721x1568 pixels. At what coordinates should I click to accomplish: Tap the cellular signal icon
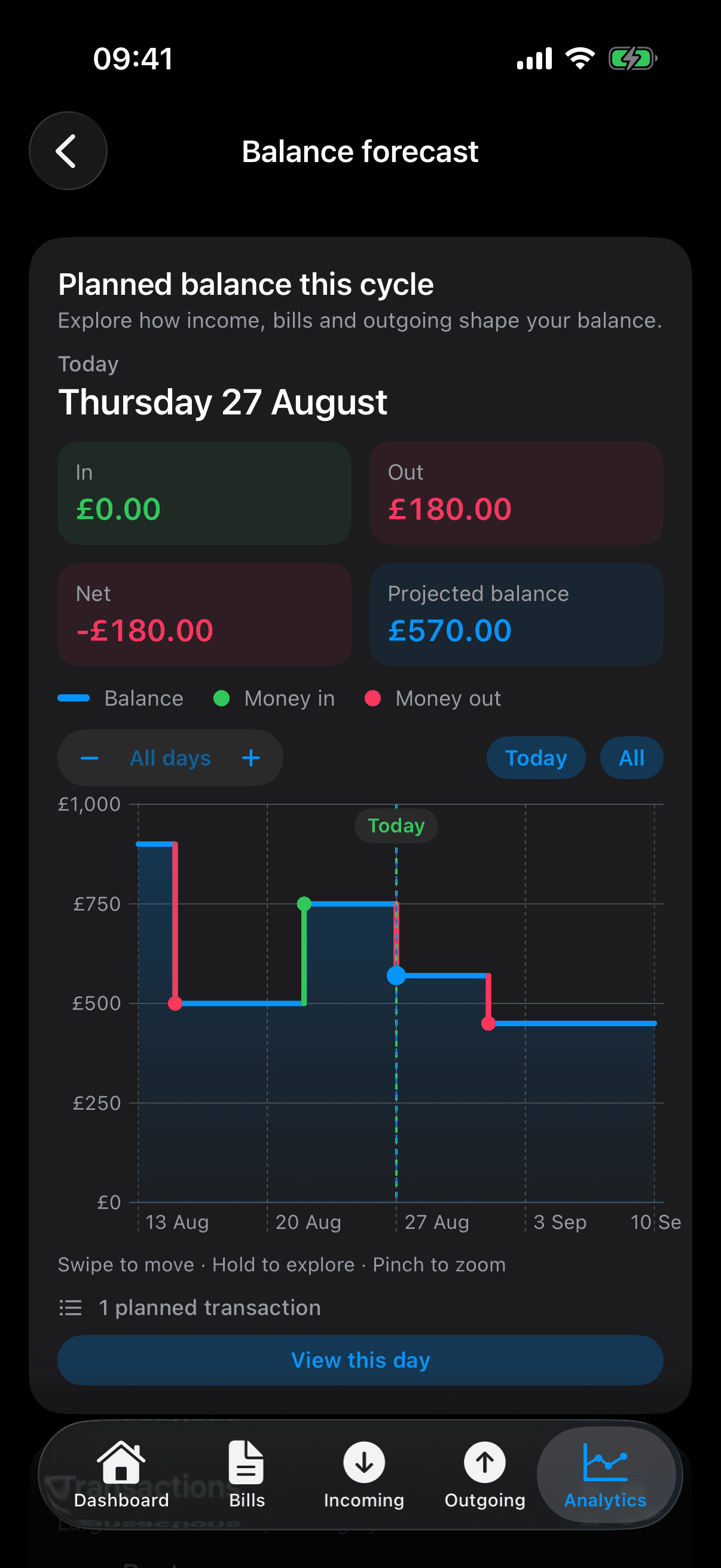pos(535,59)
